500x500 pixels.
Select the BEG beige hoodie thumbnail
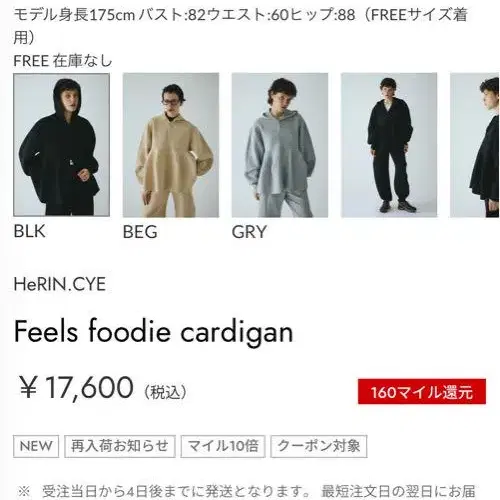[171, 145]
